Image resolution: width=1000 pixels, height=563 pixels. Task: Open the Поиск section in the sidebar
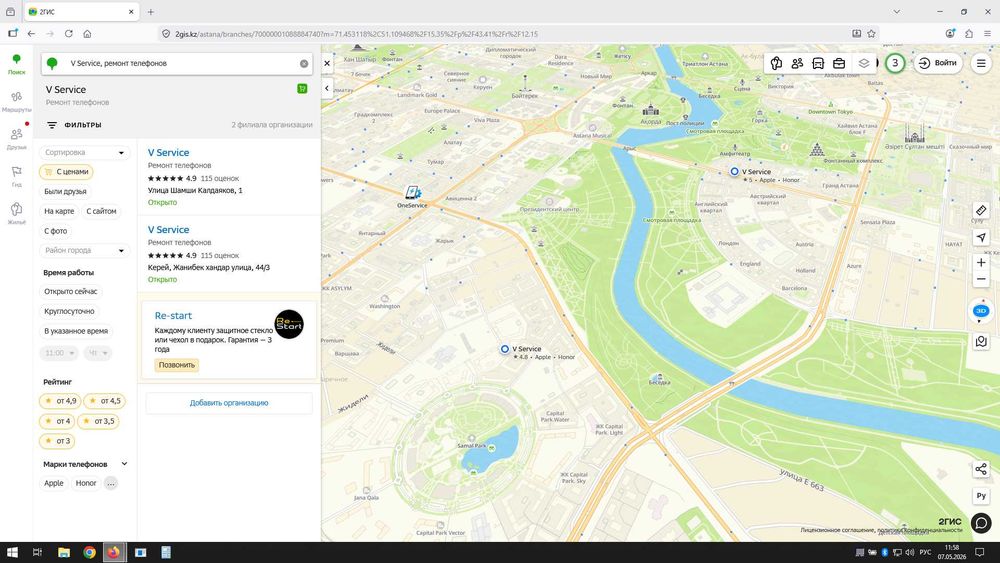[17, 64]
